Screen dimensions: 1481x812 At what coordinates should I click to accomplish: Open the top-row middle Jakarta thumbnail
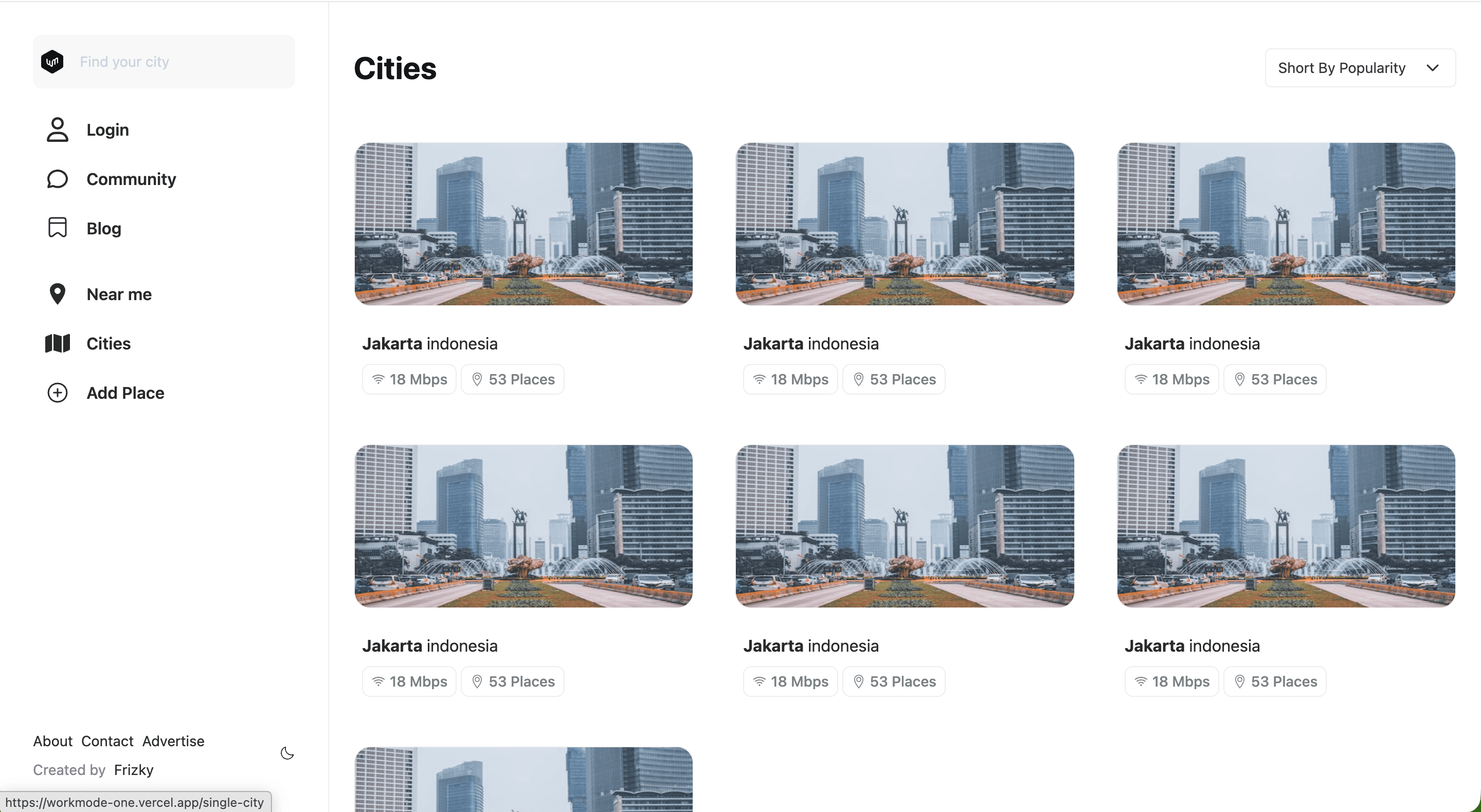[x=905, y=224]
